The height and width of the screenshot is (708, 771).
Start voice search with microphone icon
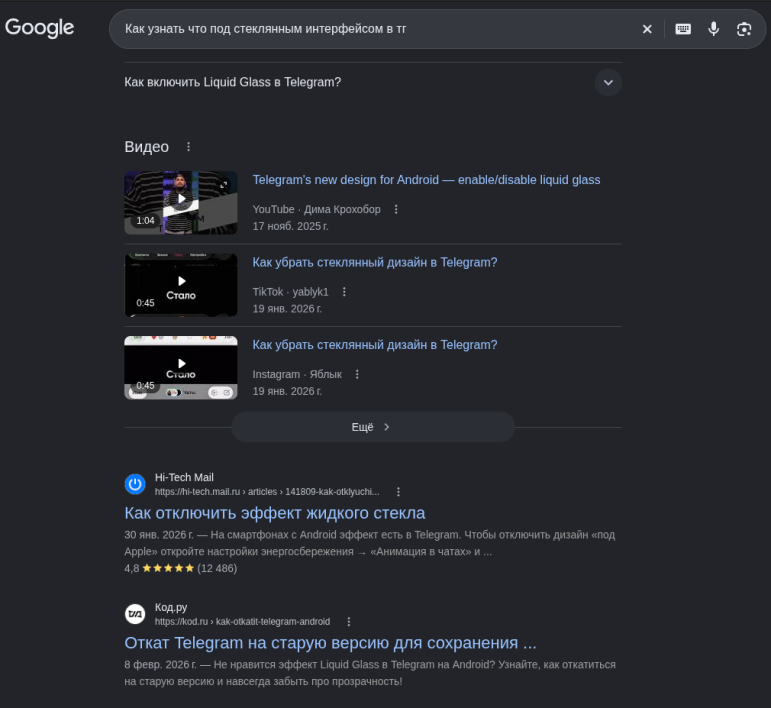click(713, 30)
